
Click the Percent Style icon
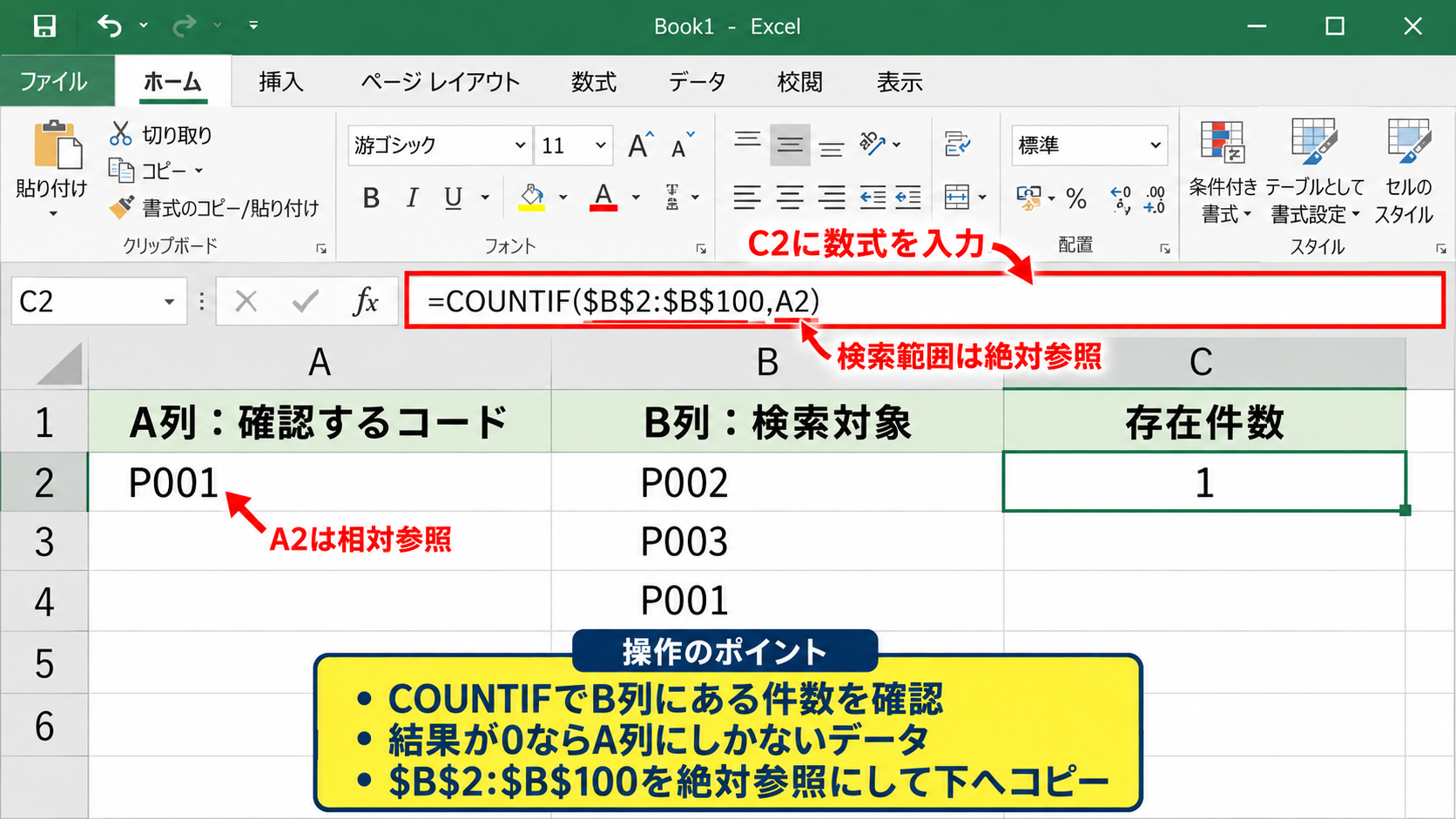(x=1076, y=199)
